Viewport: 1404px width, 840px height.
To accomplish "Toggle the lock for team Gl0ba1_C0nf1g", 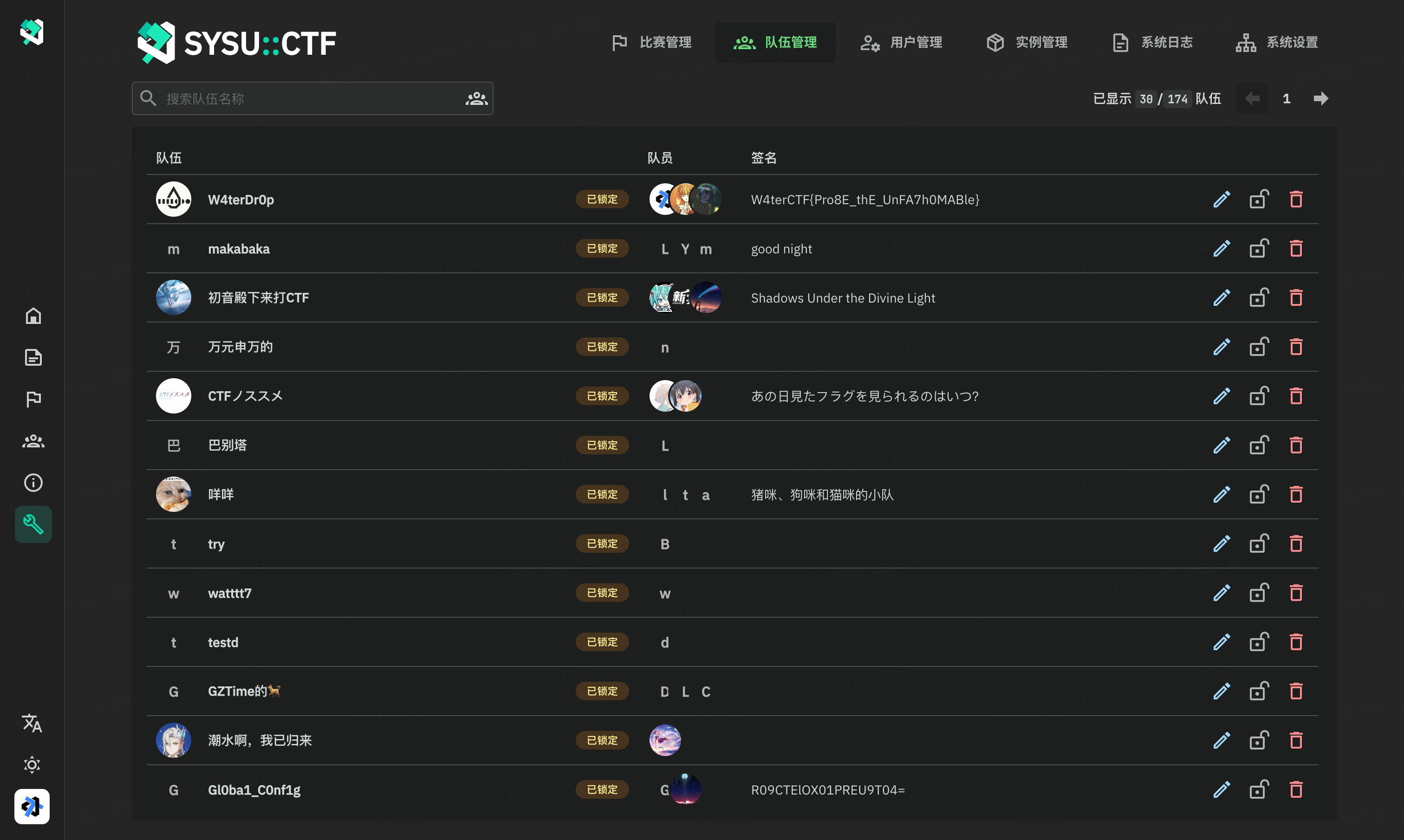I will pyautogui.click(x=1259, y=789).
